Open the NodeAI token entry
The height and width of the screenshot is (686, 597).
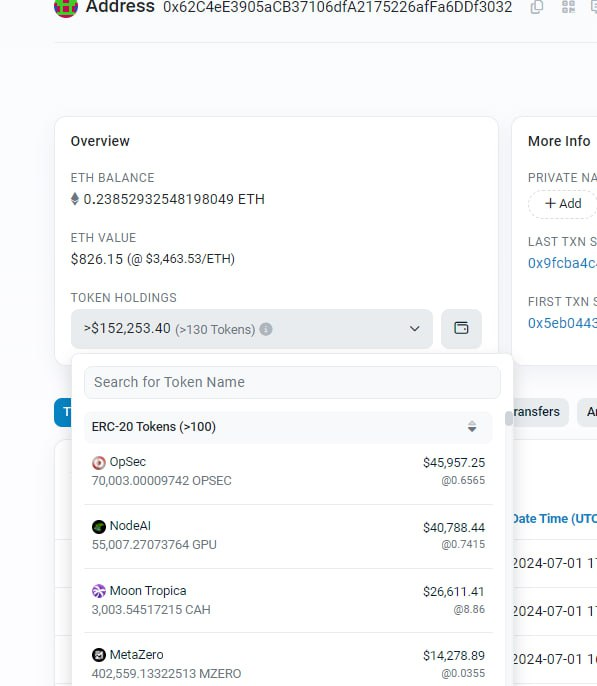point(288,536)
